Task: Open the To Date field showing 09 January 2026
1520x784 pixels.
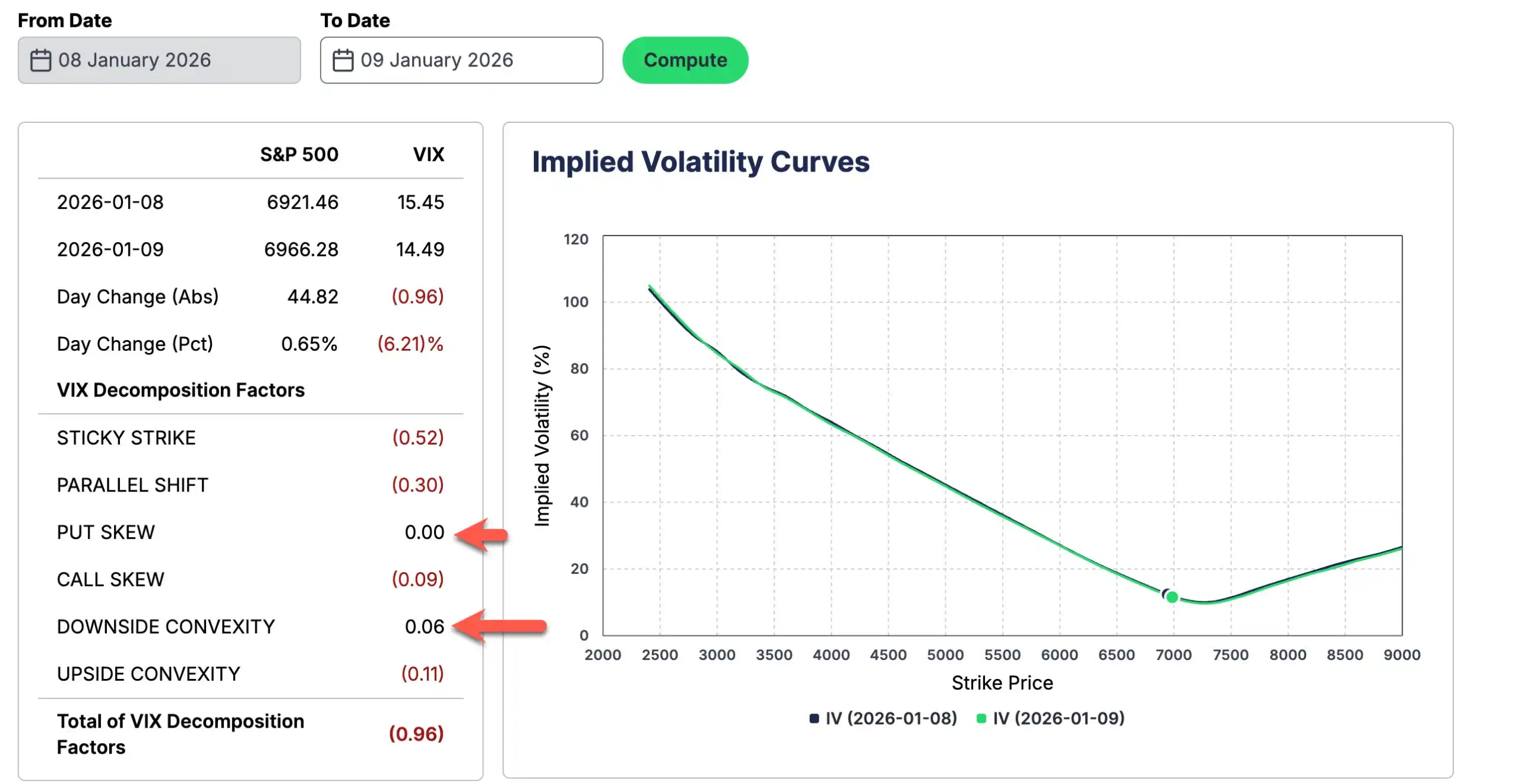Action: click(461, 60)
